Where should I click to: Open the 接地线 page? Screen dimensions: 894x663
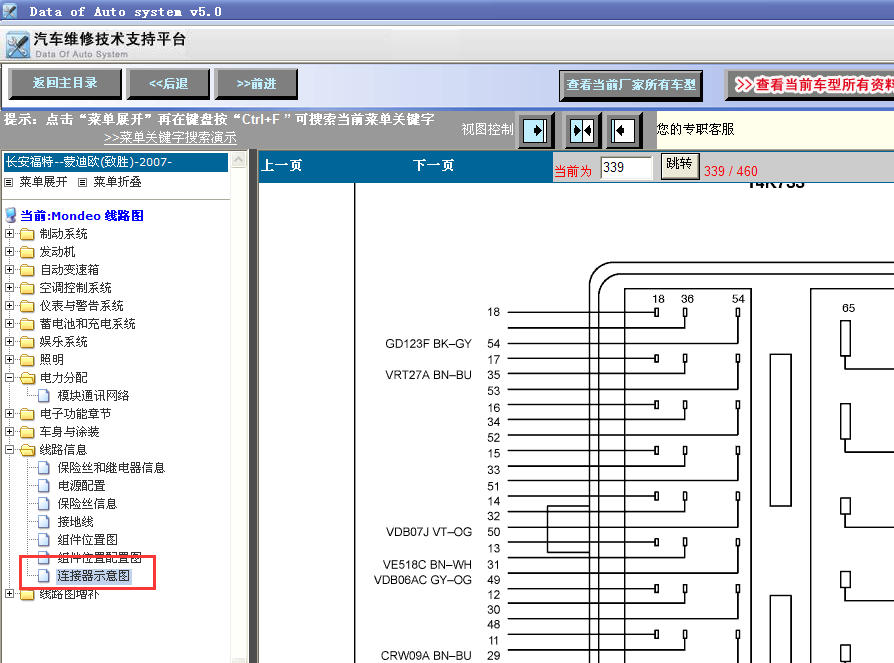75,522
